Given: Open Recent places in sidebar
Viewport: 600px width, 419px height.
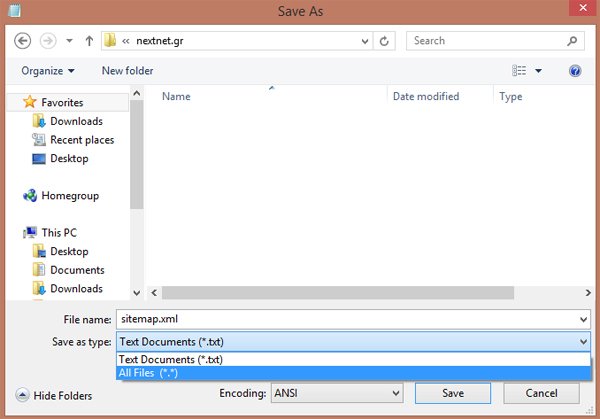Looking at the screenshot, I should pyautogui.click(x=82, y=140).
